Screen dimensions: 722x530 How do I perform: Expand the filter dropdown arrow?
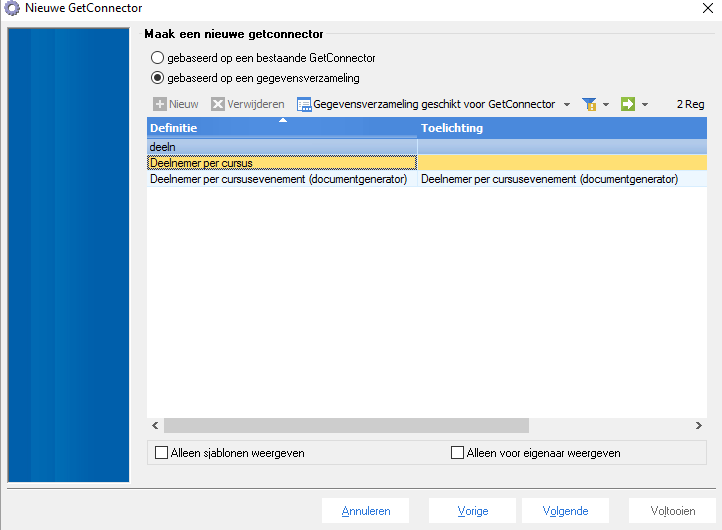[x=606, y=104]
